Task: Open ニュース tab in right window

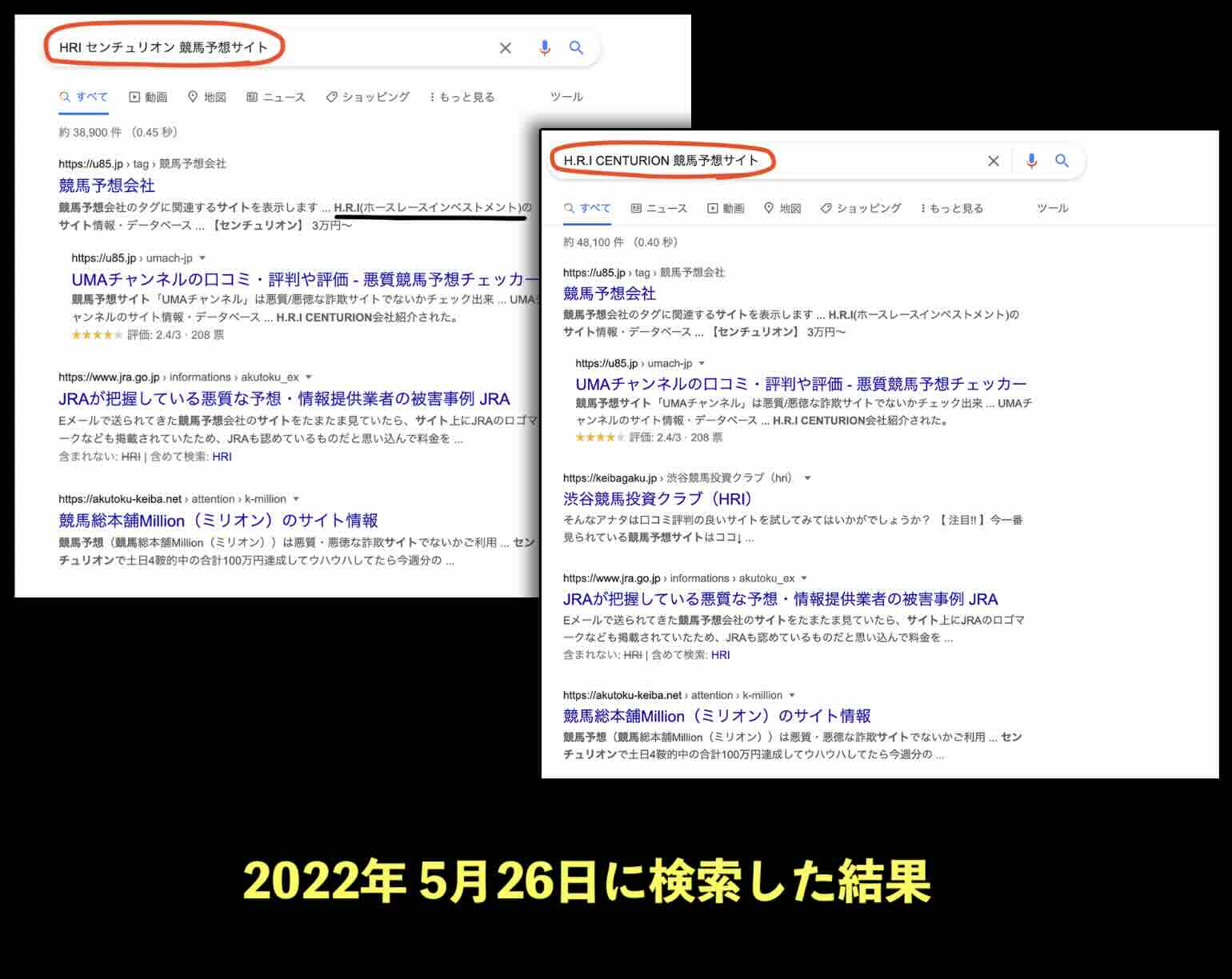Action: (658, 208)
